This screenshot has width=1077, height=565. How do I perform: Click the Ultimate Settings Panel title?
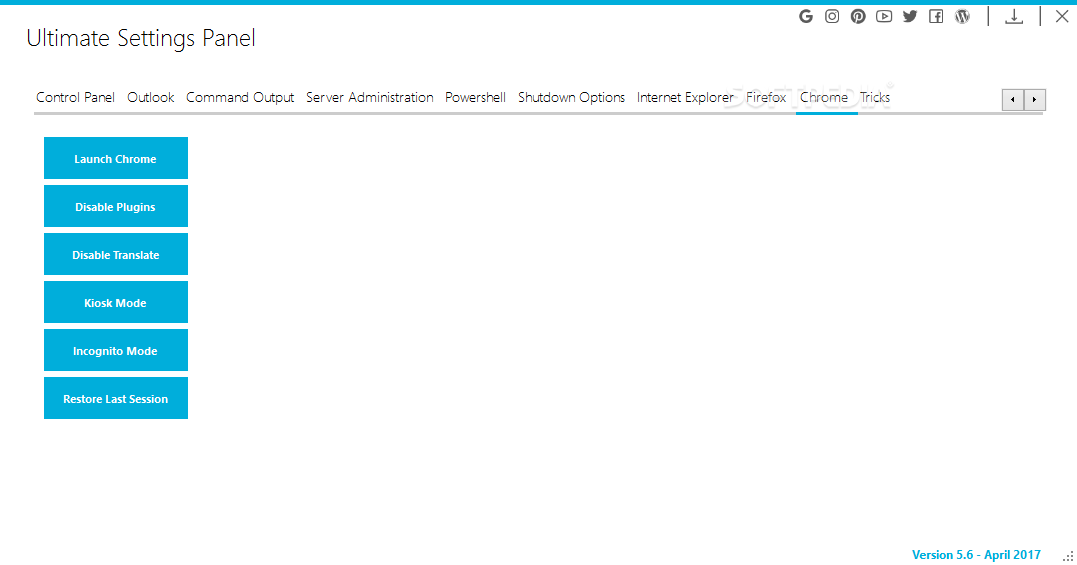click(x=141, y=38)
